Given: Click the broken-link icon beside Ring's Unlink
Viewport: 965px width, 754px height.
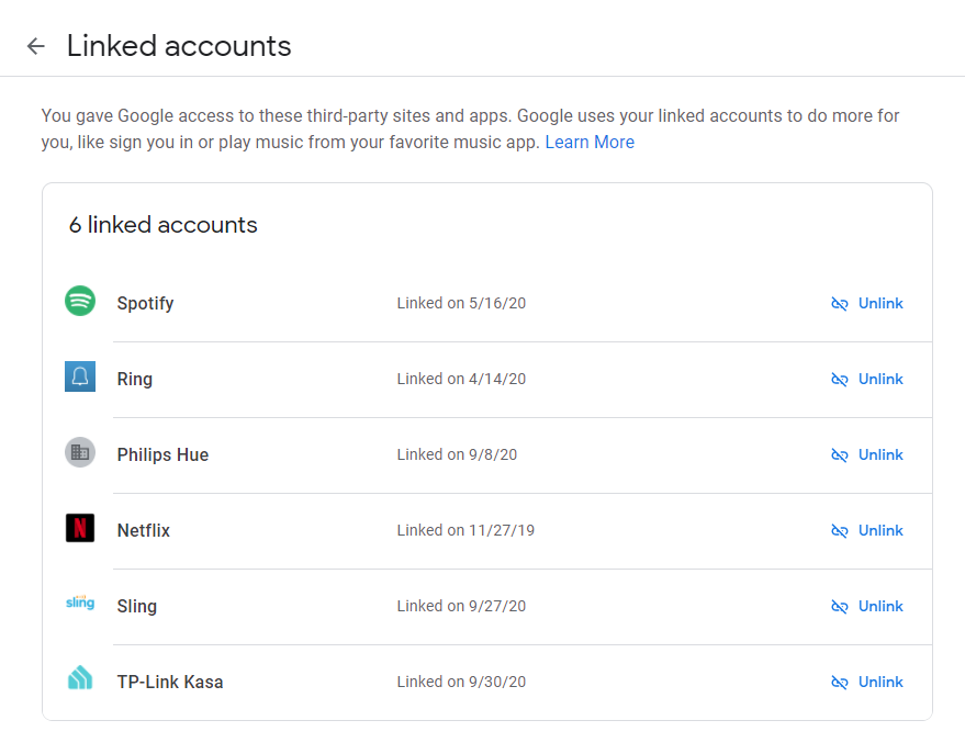Looking at the screenshot, I should [839, 379].
